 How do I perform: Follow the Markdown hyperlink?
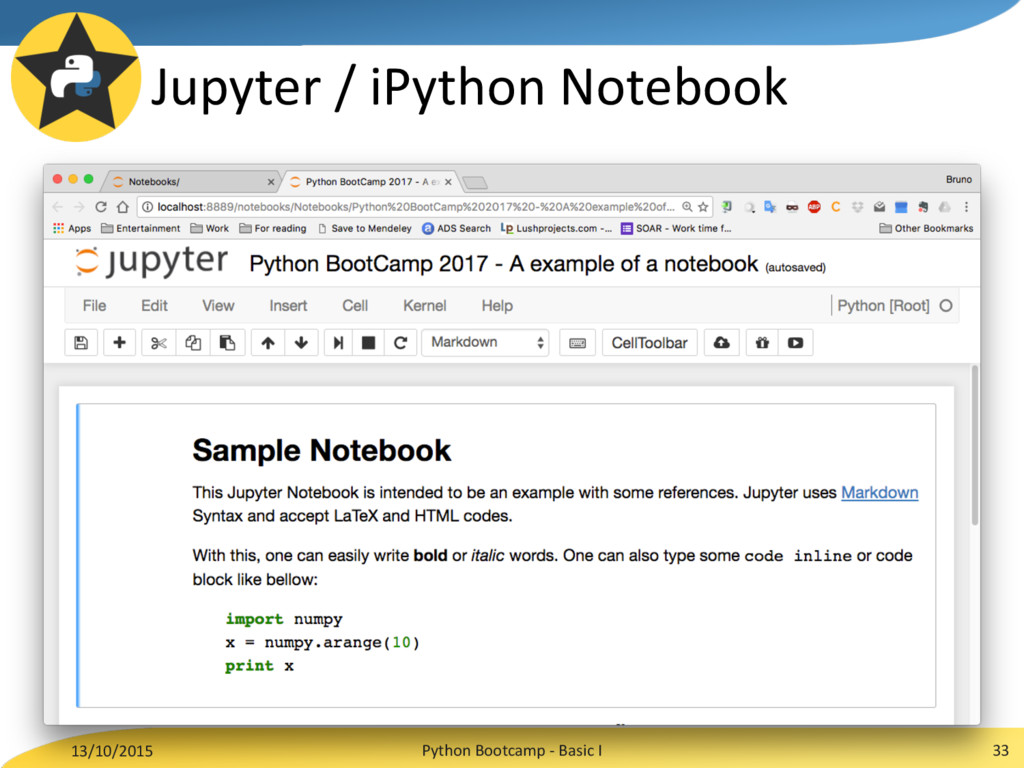pos(880,492)
